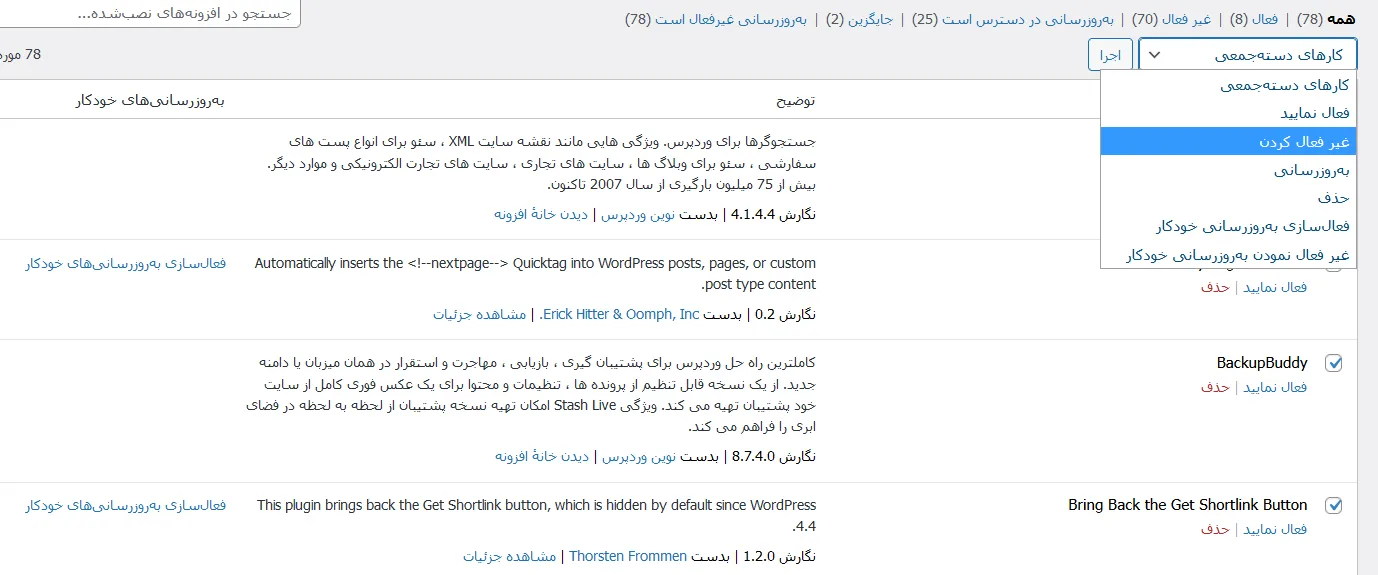
Task: Show all plugins via 'همه' filter
Action: click(1339, 19)
